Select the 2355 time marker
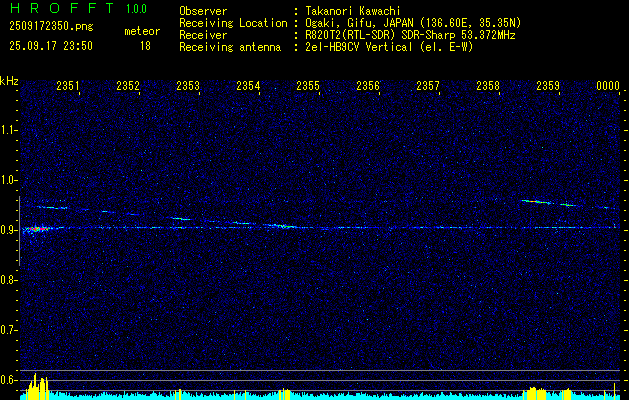Viewport: 629px width, 400px height. pos(308,87)
